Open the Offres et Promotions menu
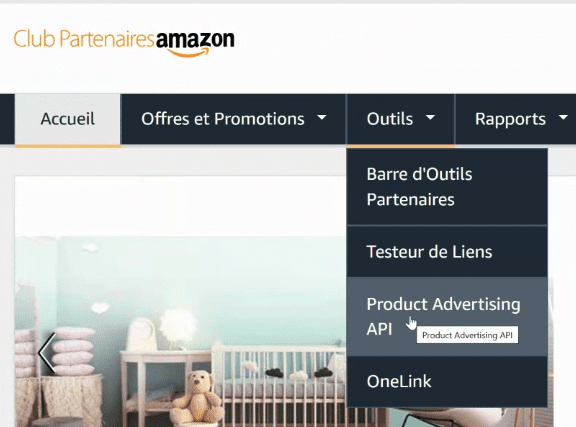Screen dimensions: 576x427 point(223,119)
